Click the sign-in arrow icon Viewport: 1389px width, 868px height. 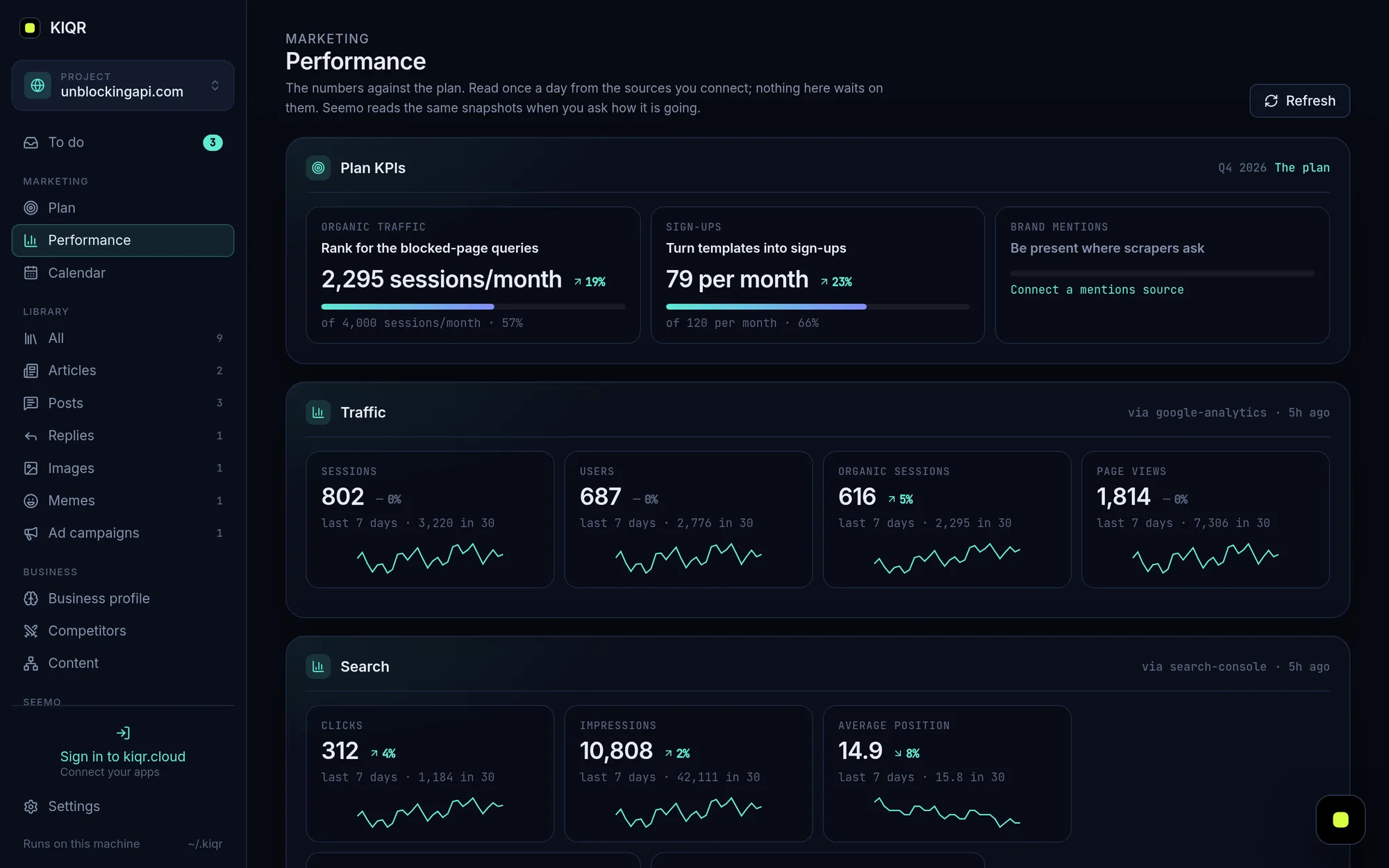click(123, 733)
